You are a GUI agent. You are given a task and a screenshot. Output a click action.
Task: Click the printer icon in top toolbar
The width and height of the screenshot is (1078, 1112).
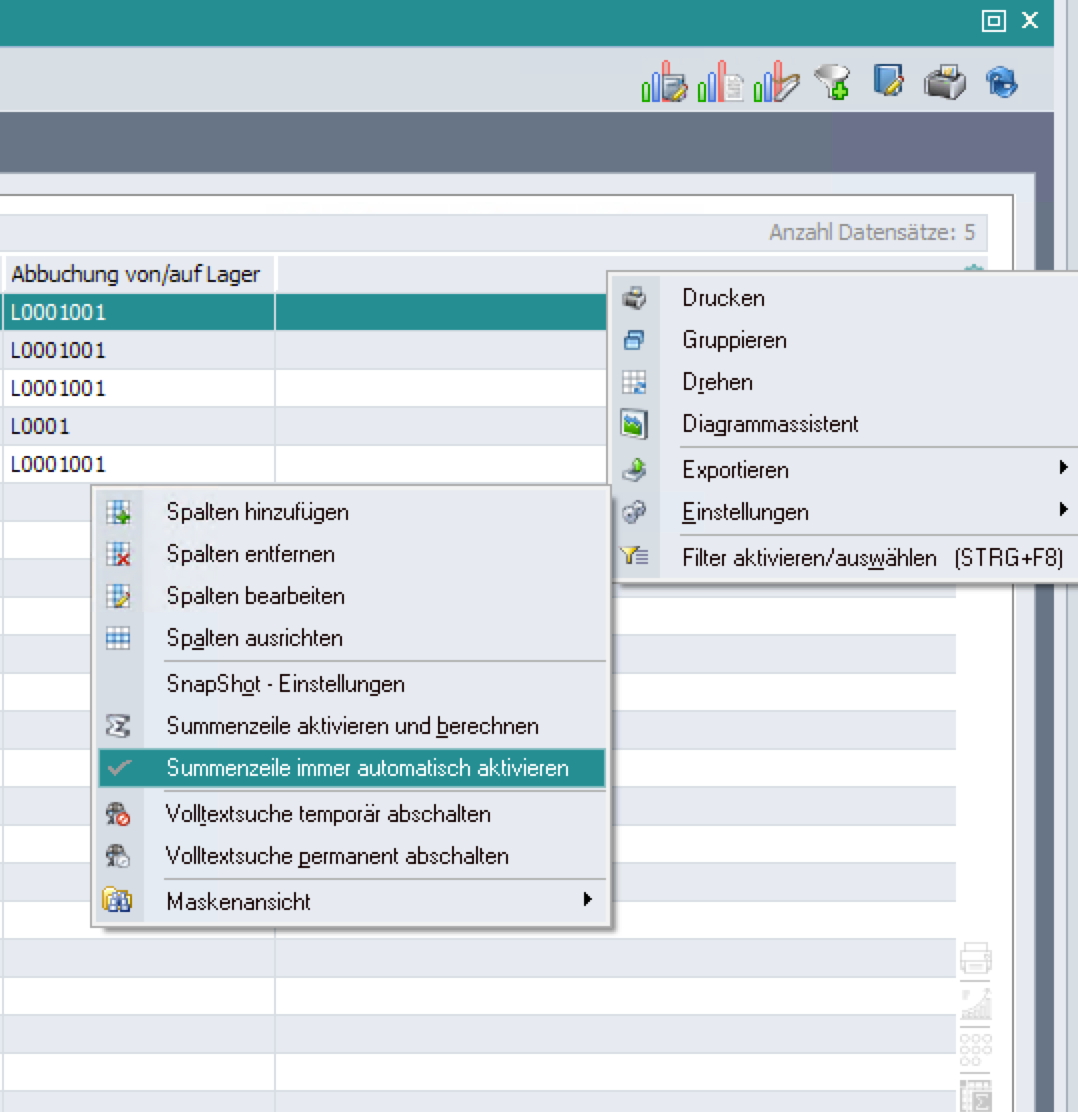pos(944,83)
